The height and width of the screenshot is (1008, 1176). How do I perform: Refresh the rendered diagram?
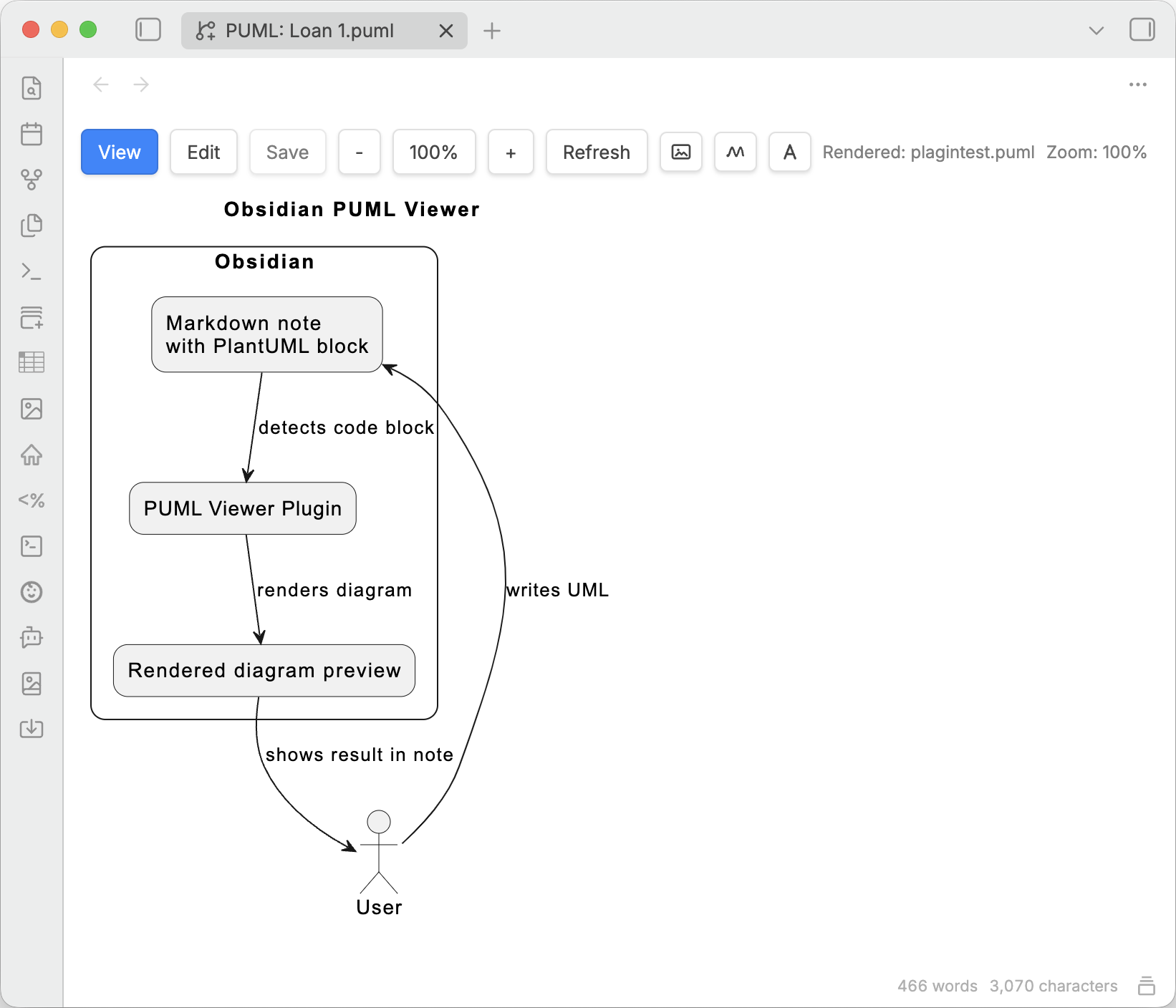[x=597, y=152]
